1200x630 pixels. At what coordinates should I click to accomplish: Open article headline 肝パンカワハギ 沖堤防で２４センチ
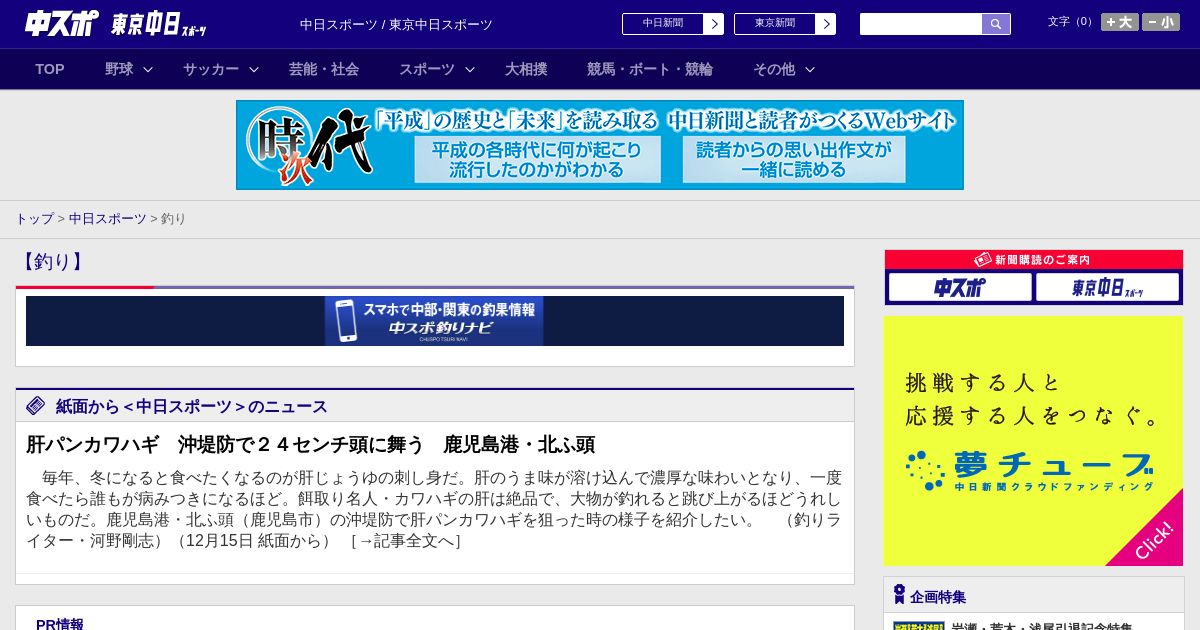pos(310,444)
